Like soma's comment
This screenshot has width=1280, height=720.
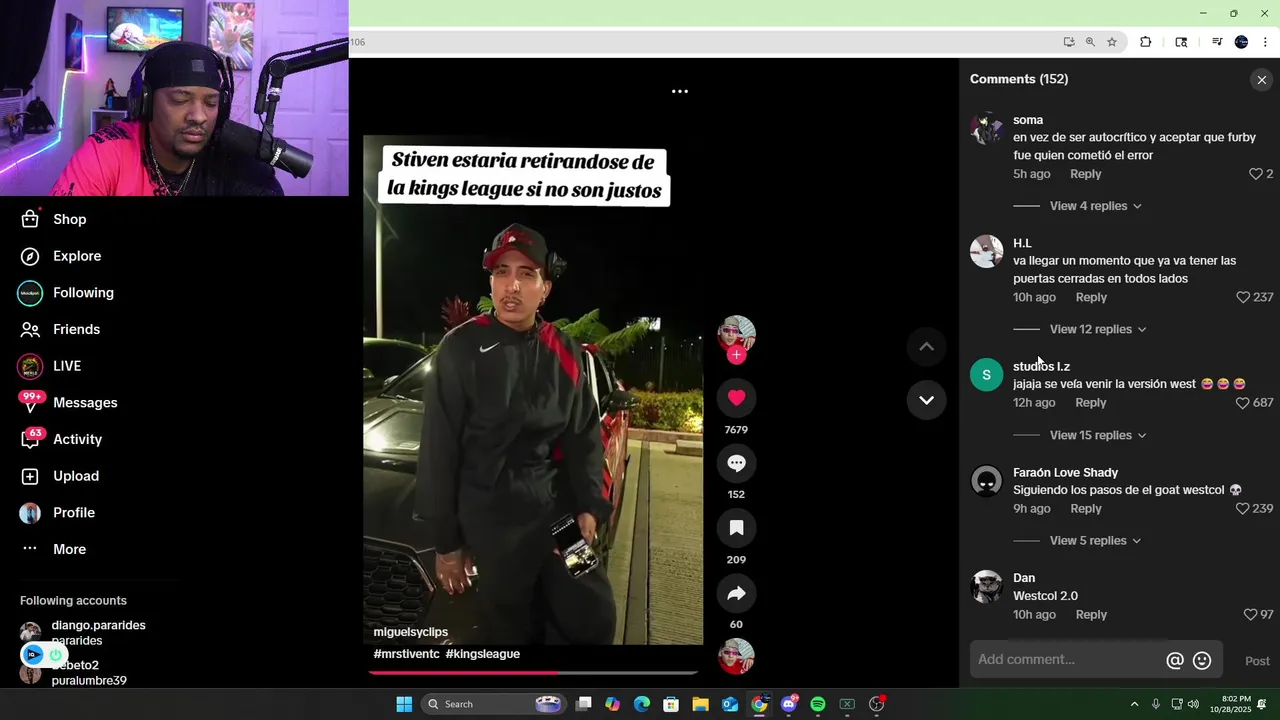click(x=1256, y=174)
